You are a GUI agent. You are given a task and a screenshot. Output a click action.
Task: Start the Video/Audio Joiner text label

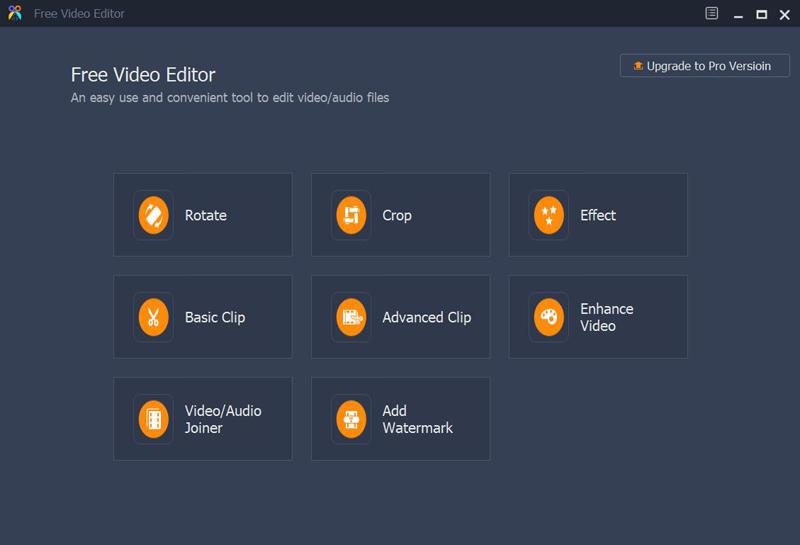pyautogui.click(x=223, y=419)
